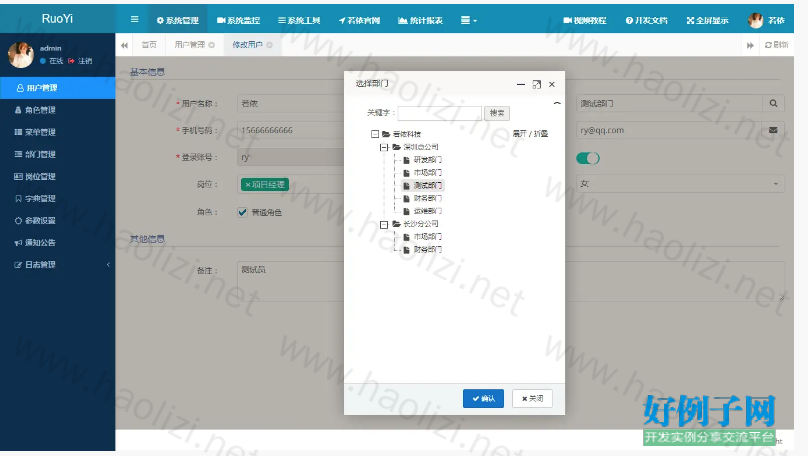Viewport: 808px width, 456px height.
Task: Open the gender dropdown showing 女
Action: click(679, 184)
